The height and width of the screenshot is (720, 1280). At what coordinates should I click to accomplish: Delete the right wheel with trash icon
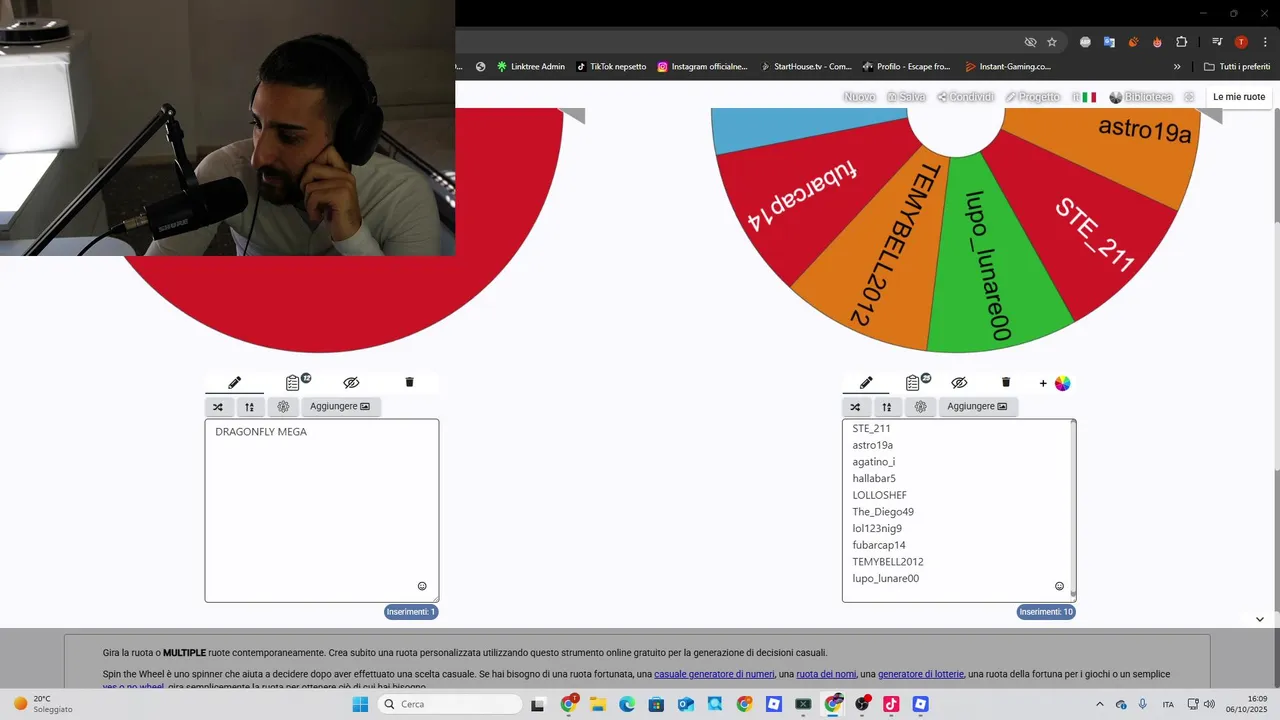click(1006, 382)
